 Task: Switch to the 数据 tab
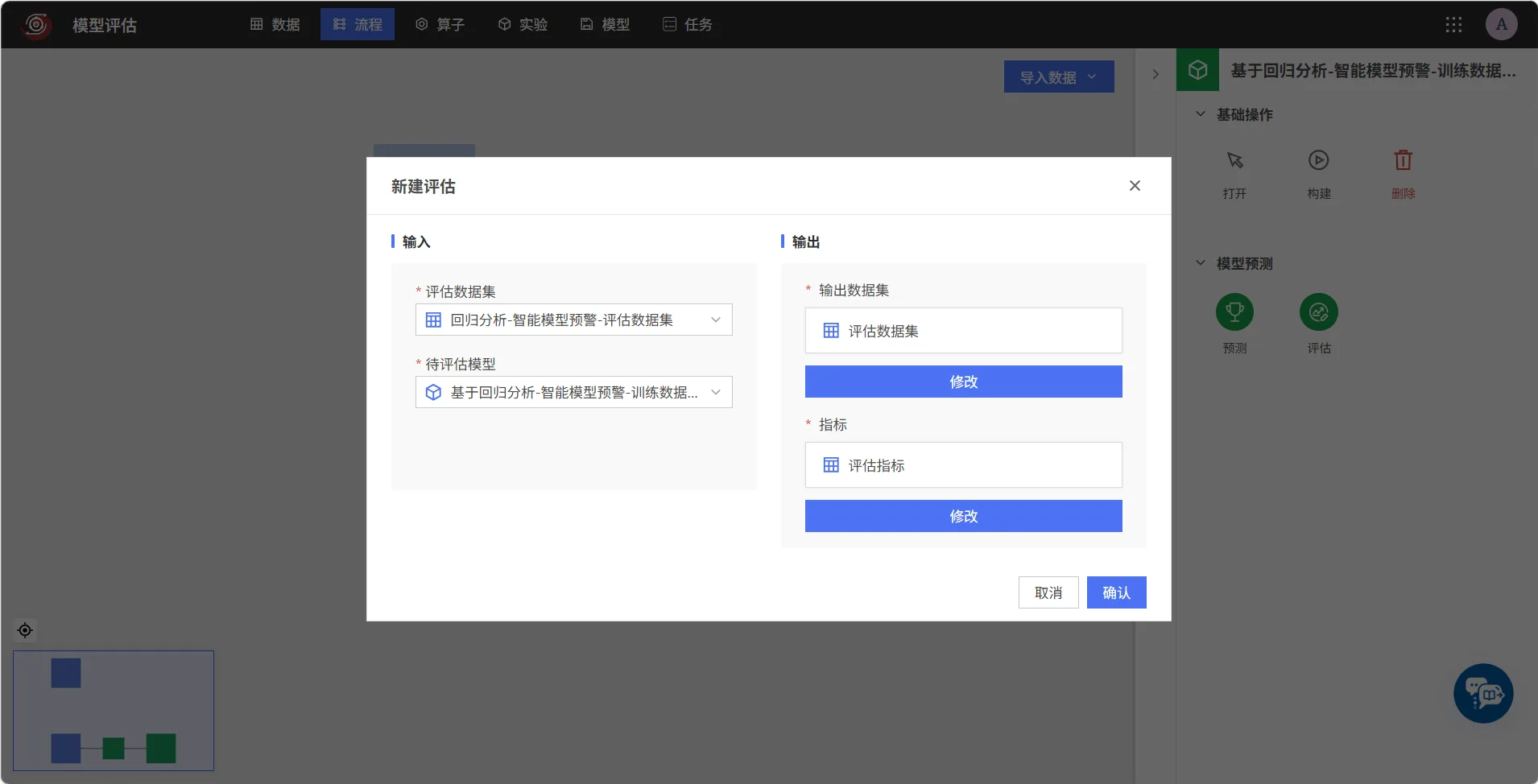pyautogui.click(x=275, y=24)
